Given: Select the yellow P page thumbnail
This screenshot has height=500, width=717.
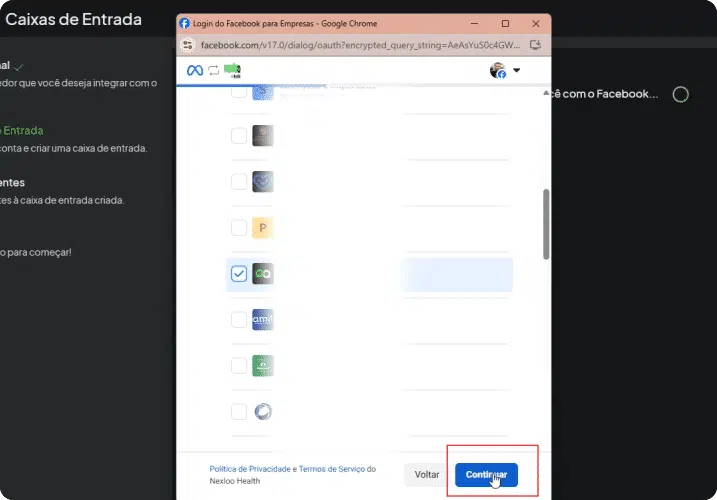Looking at the screenshot, I should point(263,228).
